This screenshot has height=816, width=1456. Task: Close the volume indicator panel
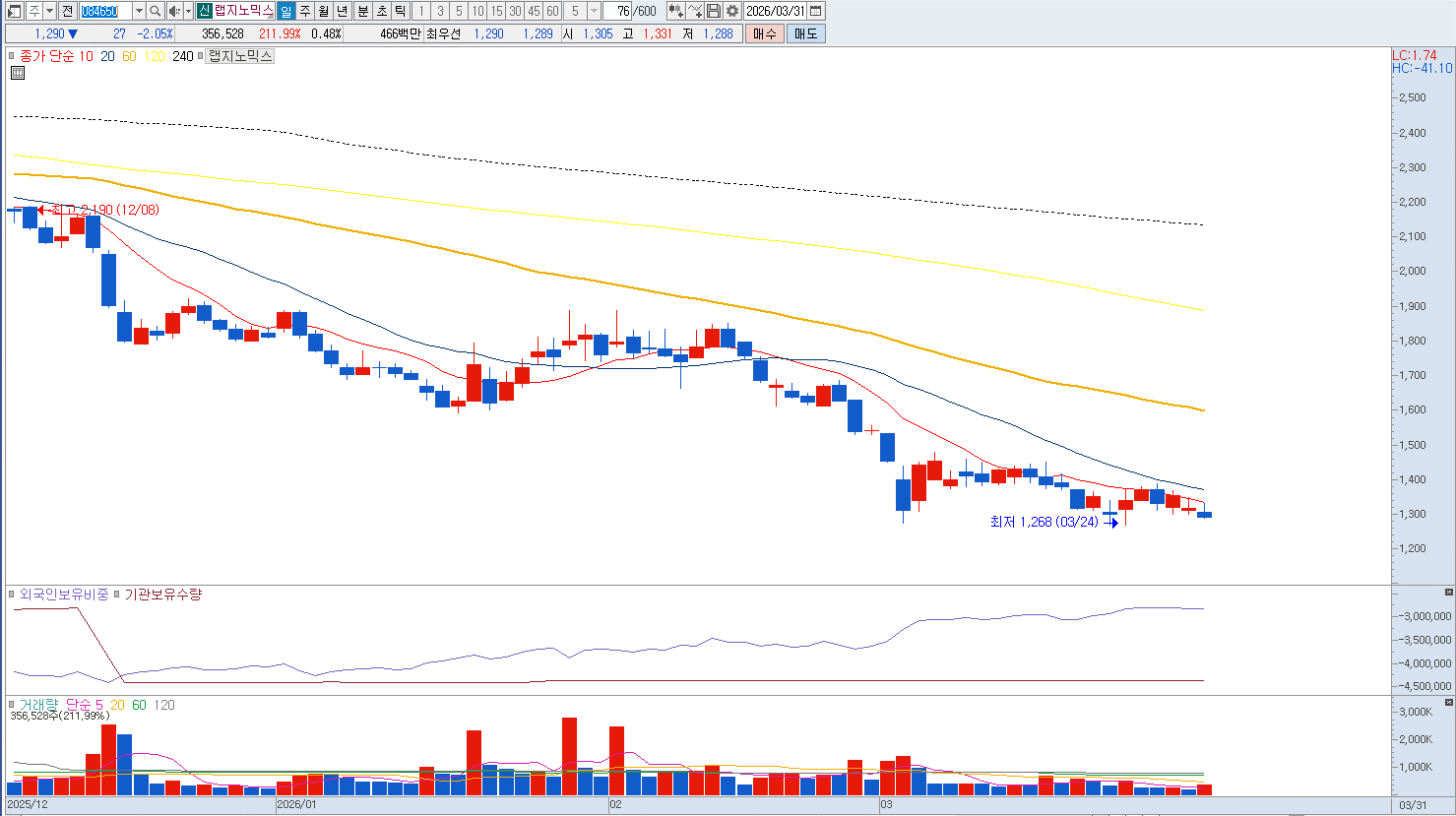(1448, 702)
